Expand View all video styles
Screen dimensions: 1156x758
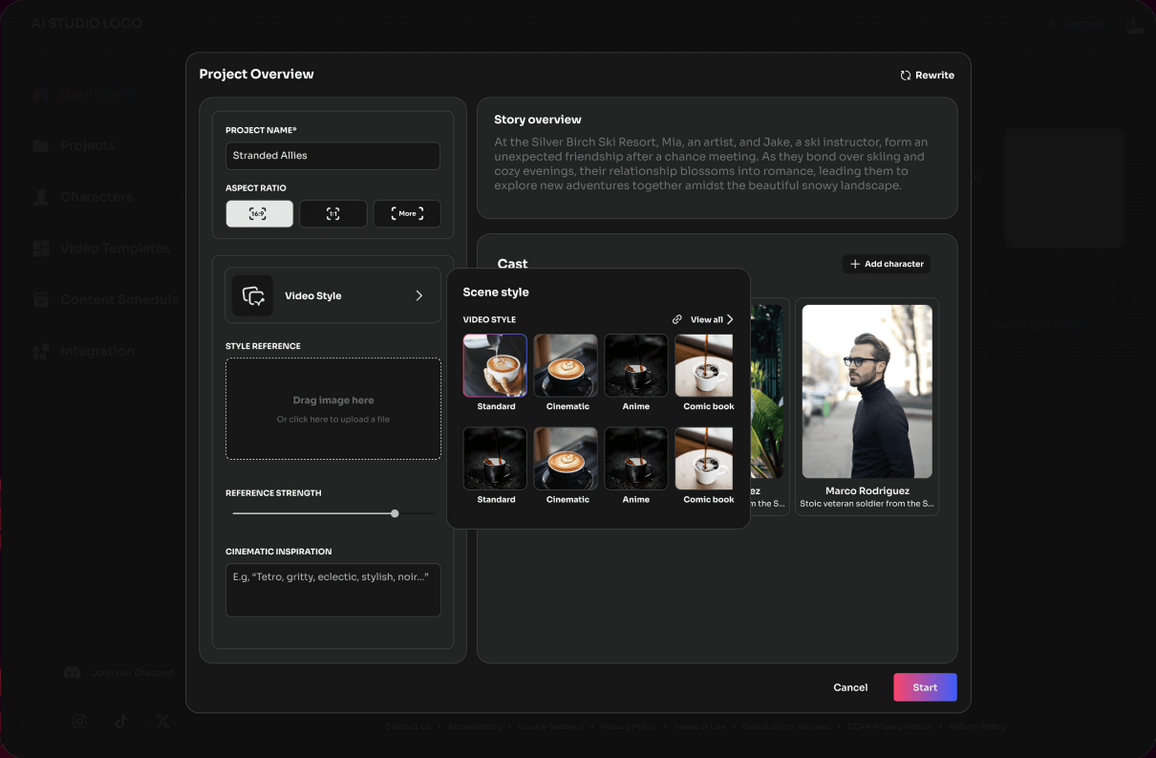[712, 320]
